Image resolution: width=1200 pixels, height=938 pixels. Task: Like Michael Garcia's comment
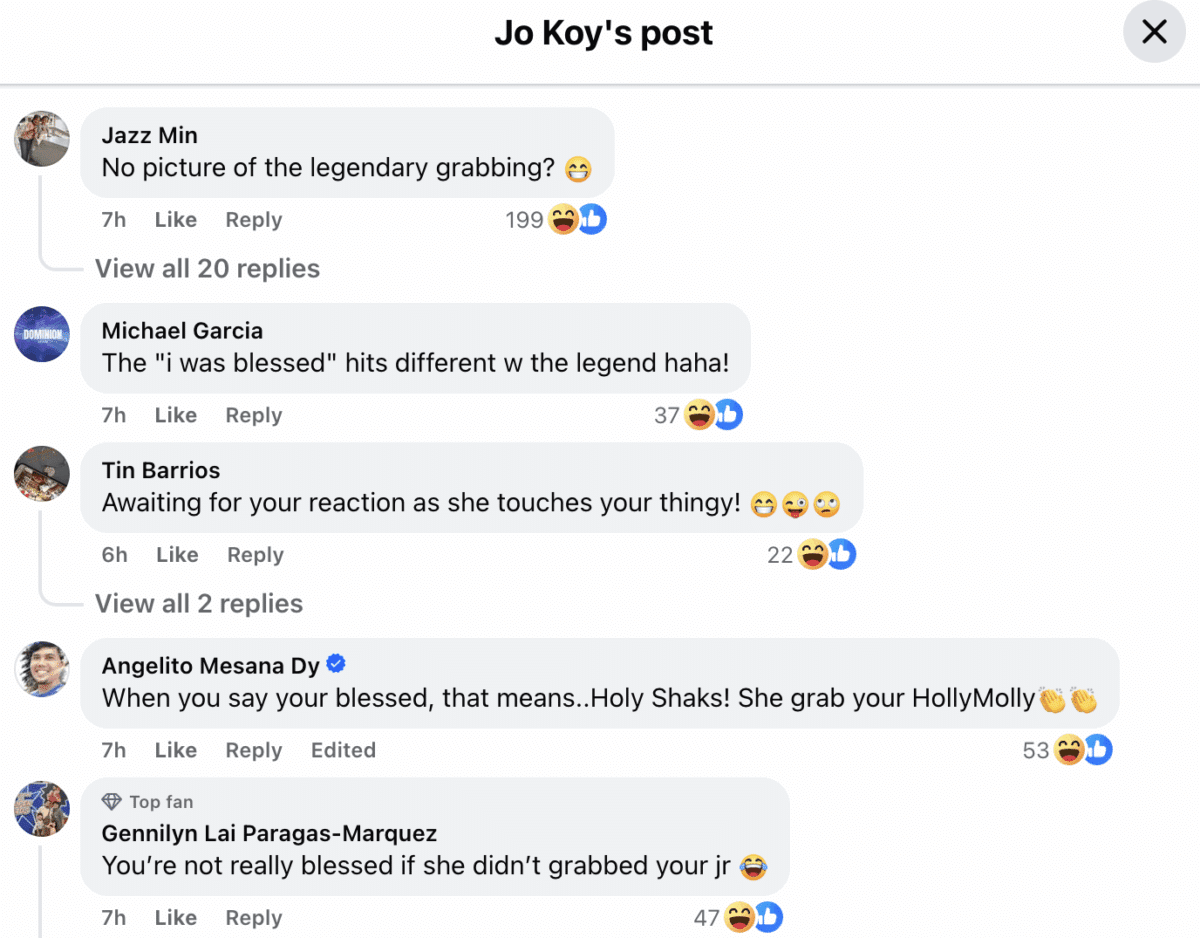(176, 414)
